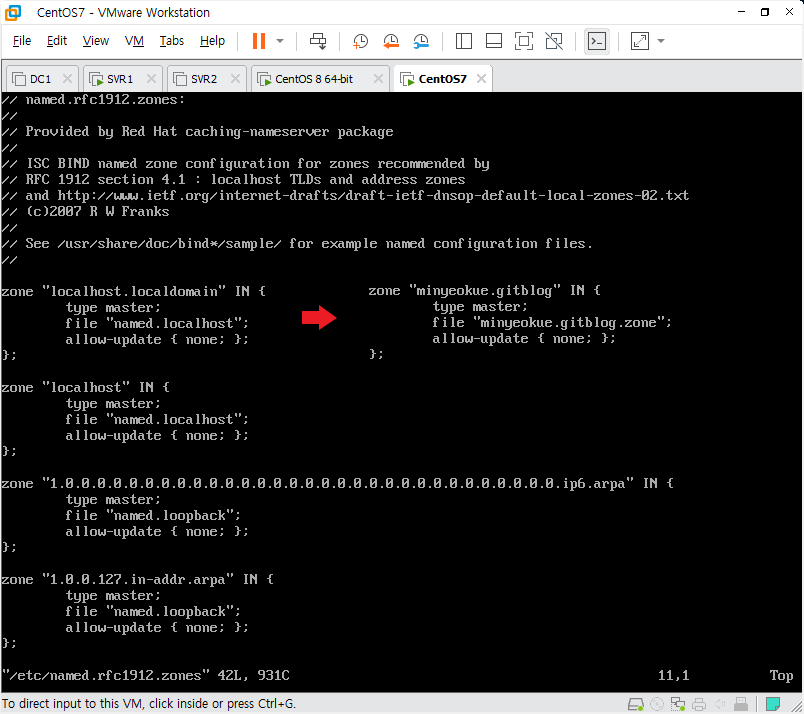The image size is (804, 714).
Task: Click the VMware Workstation title bar logo
Action: (x=13, y=12)
